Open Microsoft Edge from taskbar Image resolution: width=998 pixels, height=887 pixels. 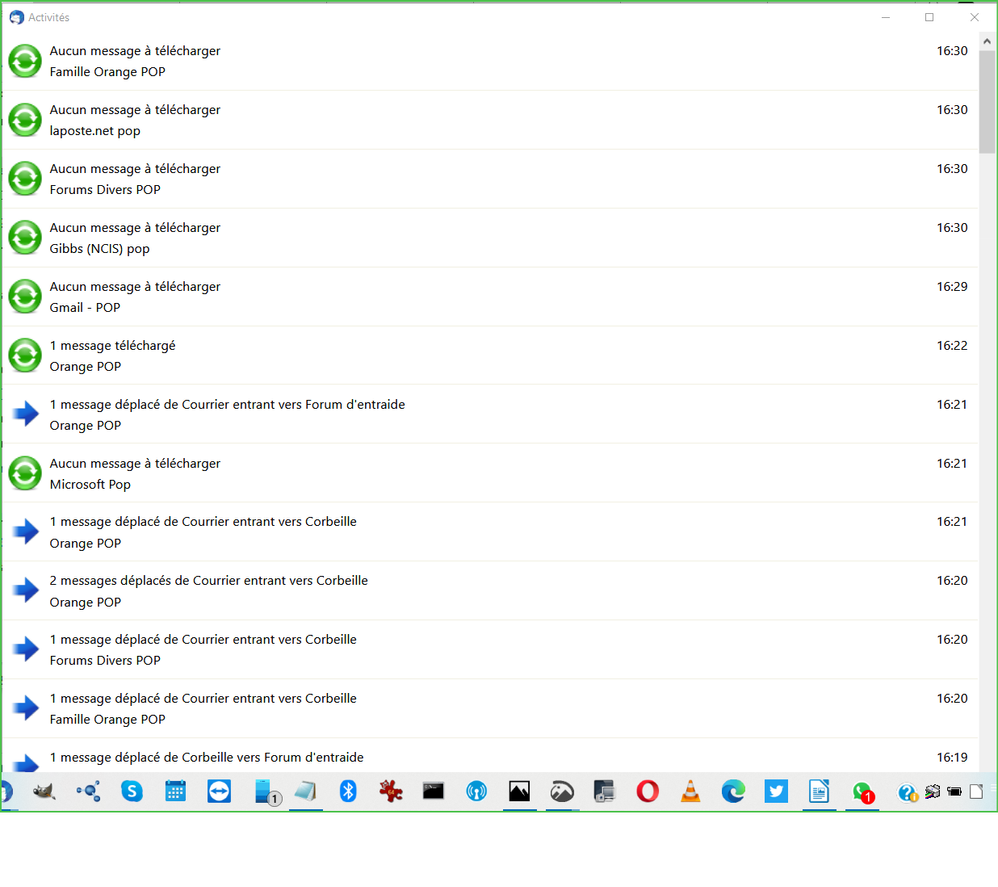[x=733, y=792]
